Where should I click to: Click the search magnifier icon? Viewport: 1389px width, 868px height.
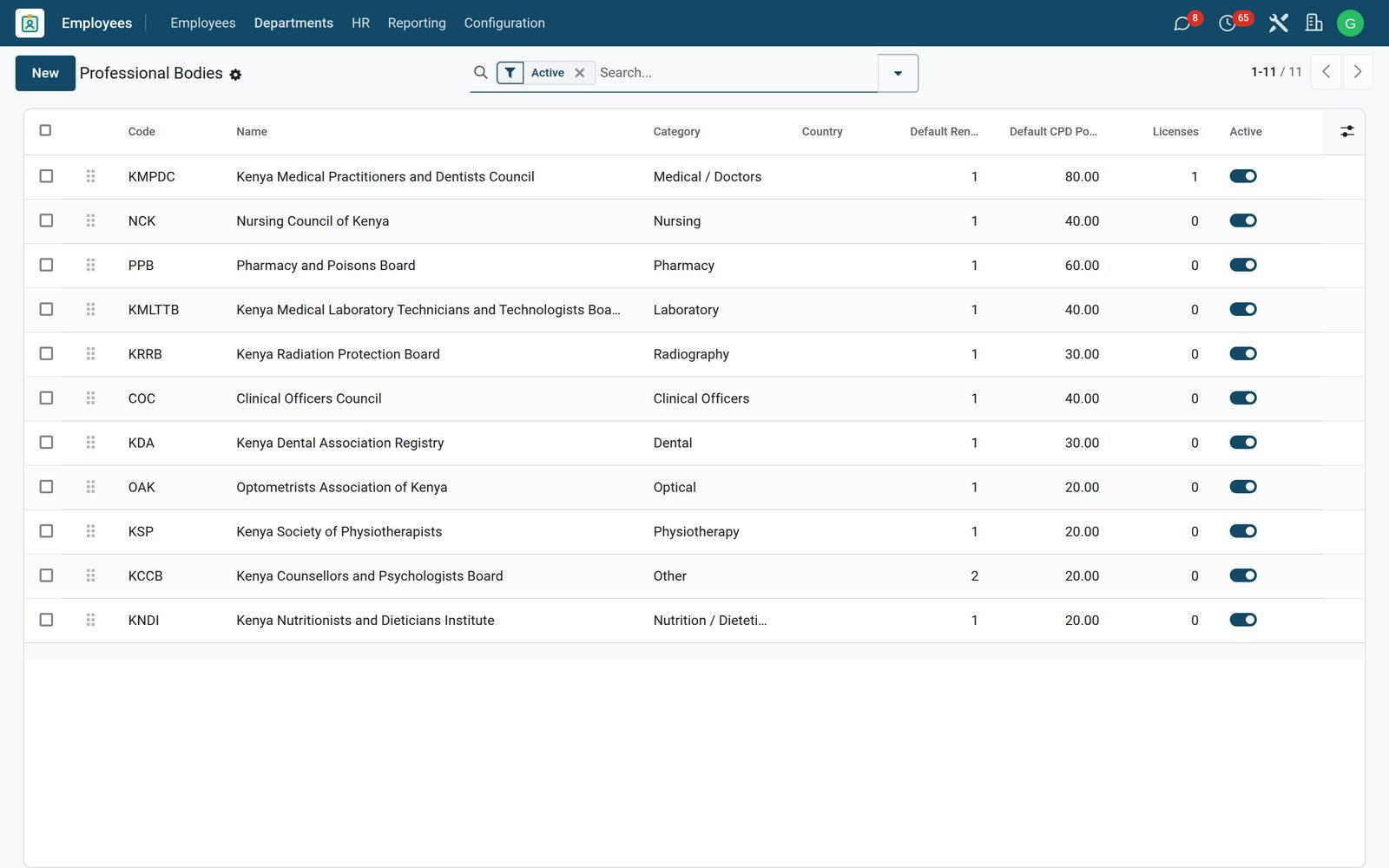click(481, 73)
